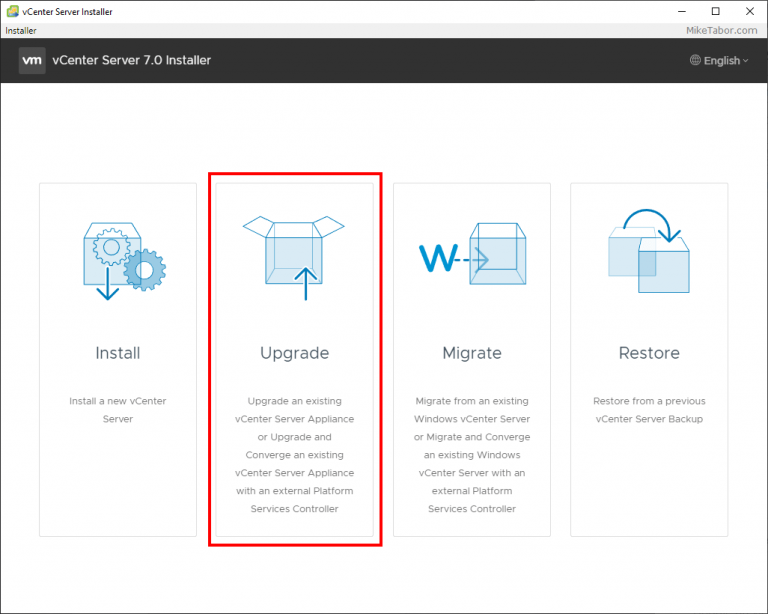Screen dimensions: 768x614
Task: Click the globe language icon
Action: point(695,60)
